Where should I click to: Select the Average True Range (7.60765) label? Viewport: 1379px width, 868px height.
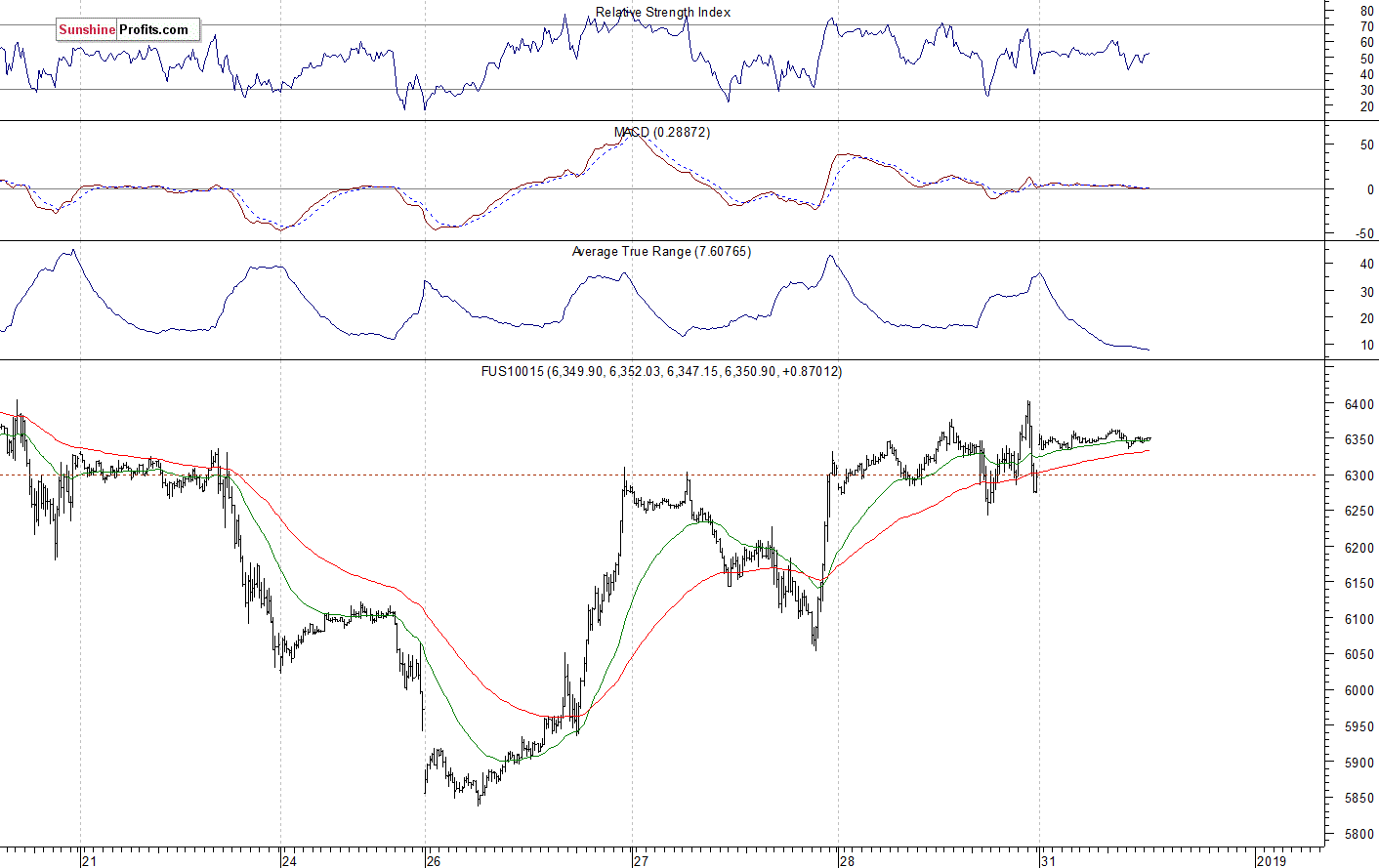click(x=661, y=252)
